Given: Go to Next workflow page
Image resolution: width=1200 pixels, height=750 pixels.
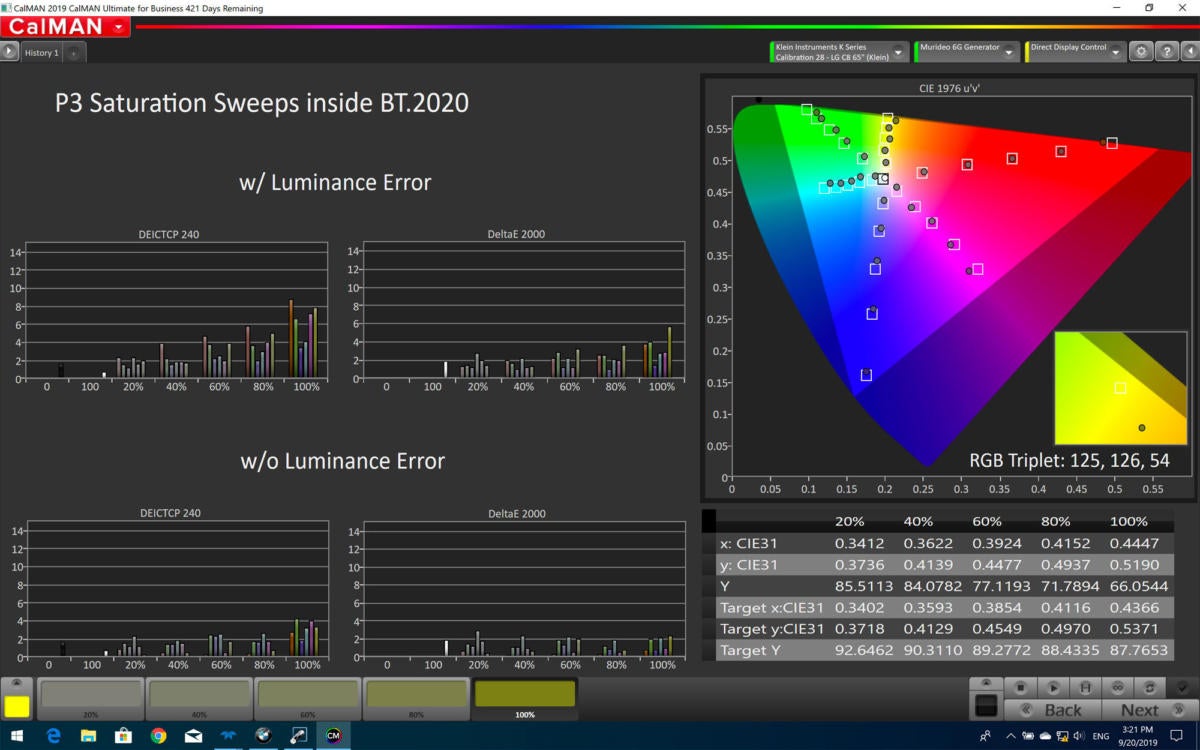Looking at the screenshot, I should pyautogui.click(x=1149, y=710).
